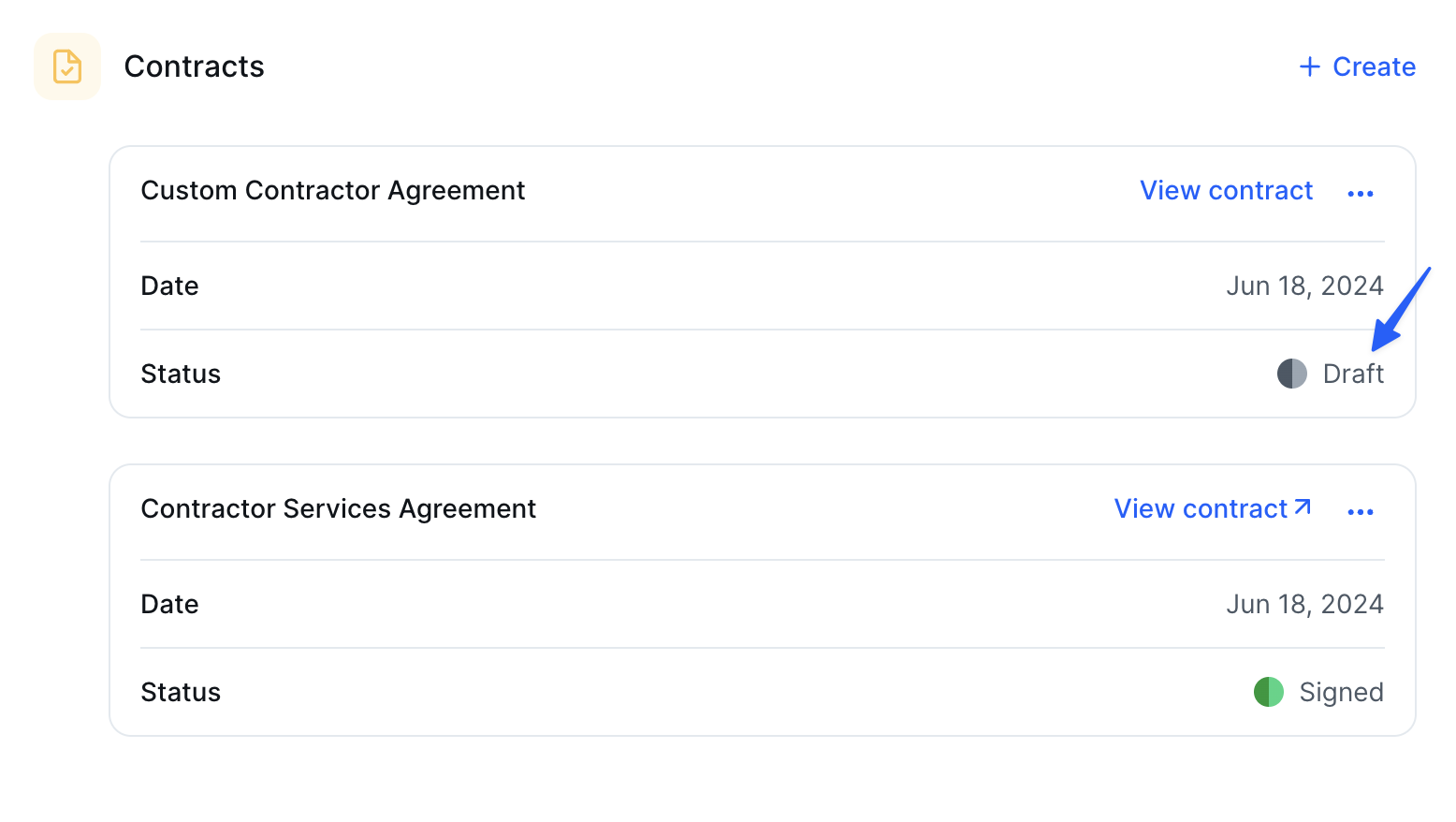Open View contract for Custom Contractor Agreement
The height and width of the screenshot is (822, 1456).
pyautogui.click(x=1227, y=190)
